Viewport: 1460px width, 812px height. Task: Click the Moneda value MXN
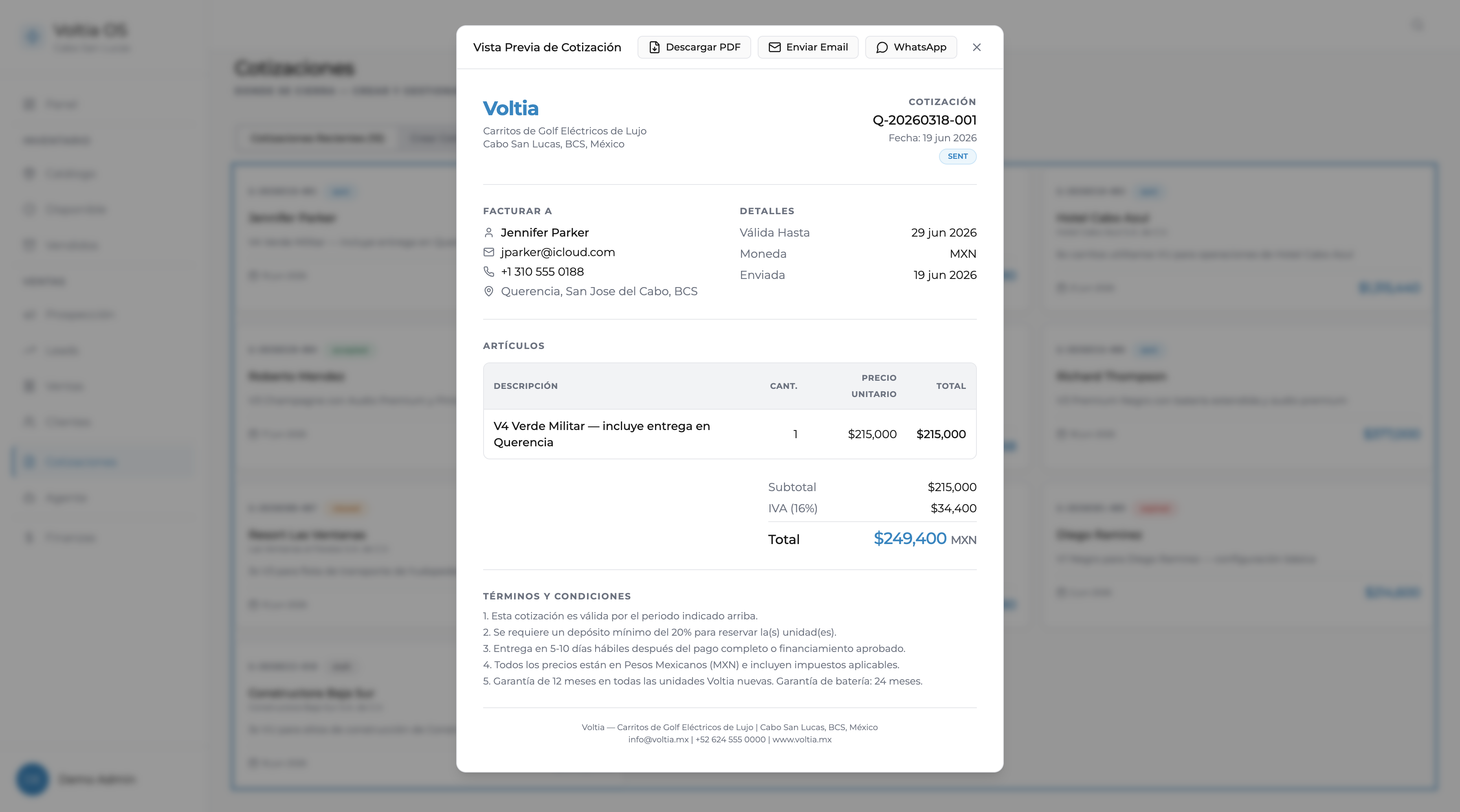963,254
